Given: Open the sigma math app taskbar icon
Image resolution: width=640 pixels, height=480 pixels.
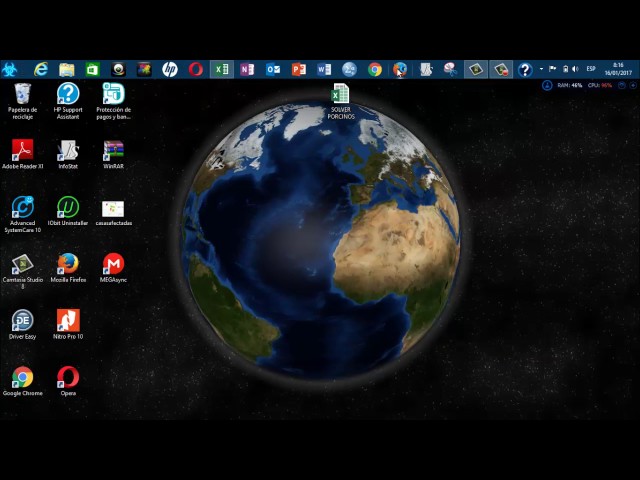Looking at the screenshot, I should 349,69.
